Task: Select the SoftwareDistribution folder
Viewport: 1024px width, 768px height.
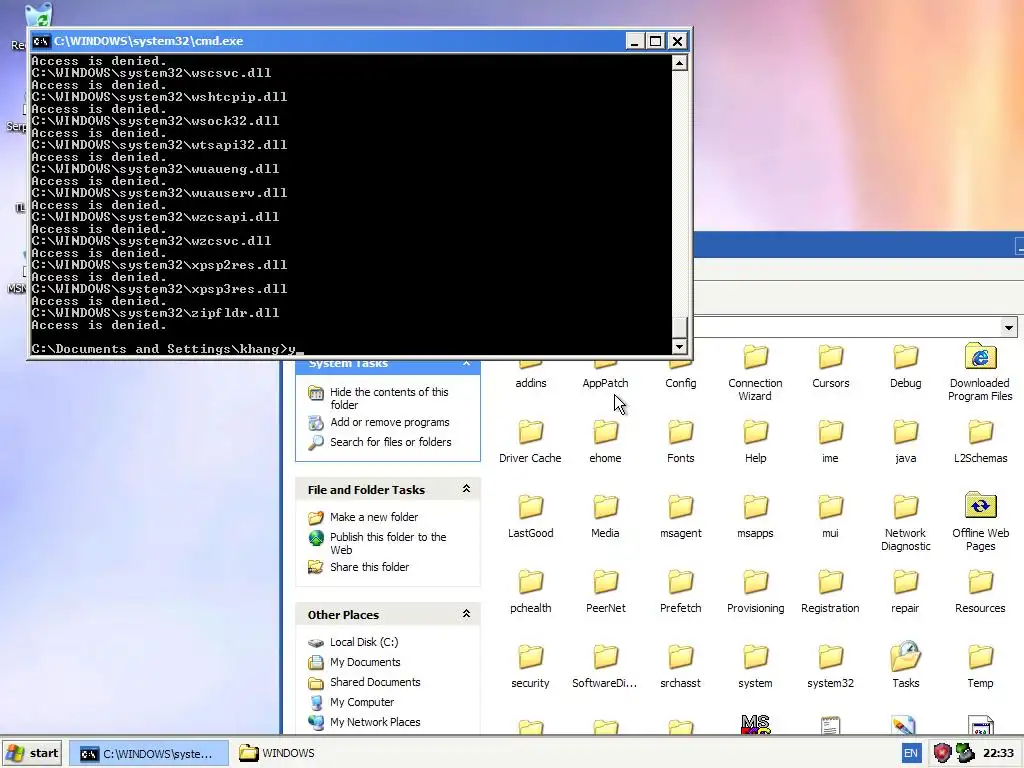Action: pyautogui.click(x=605, y=667)
